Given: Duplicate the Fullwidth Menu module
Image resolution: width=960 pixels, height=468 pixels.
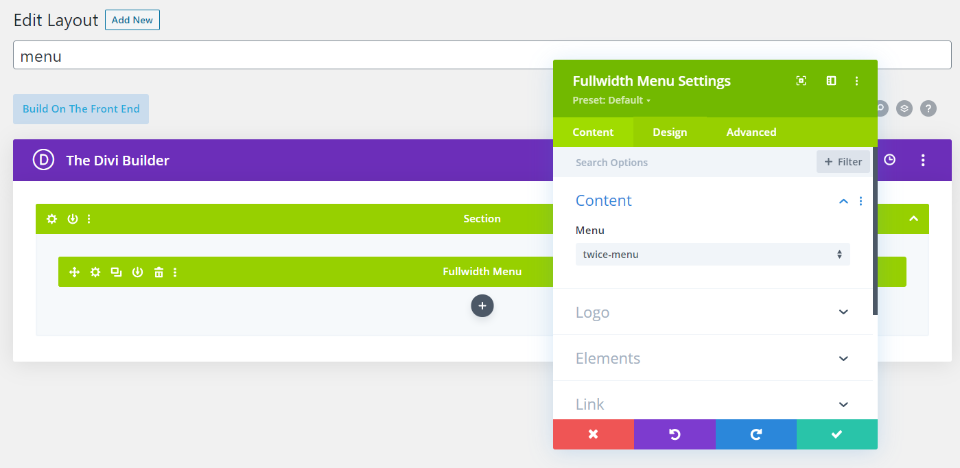Looking at the screenshot, I should tap(116, 272).
